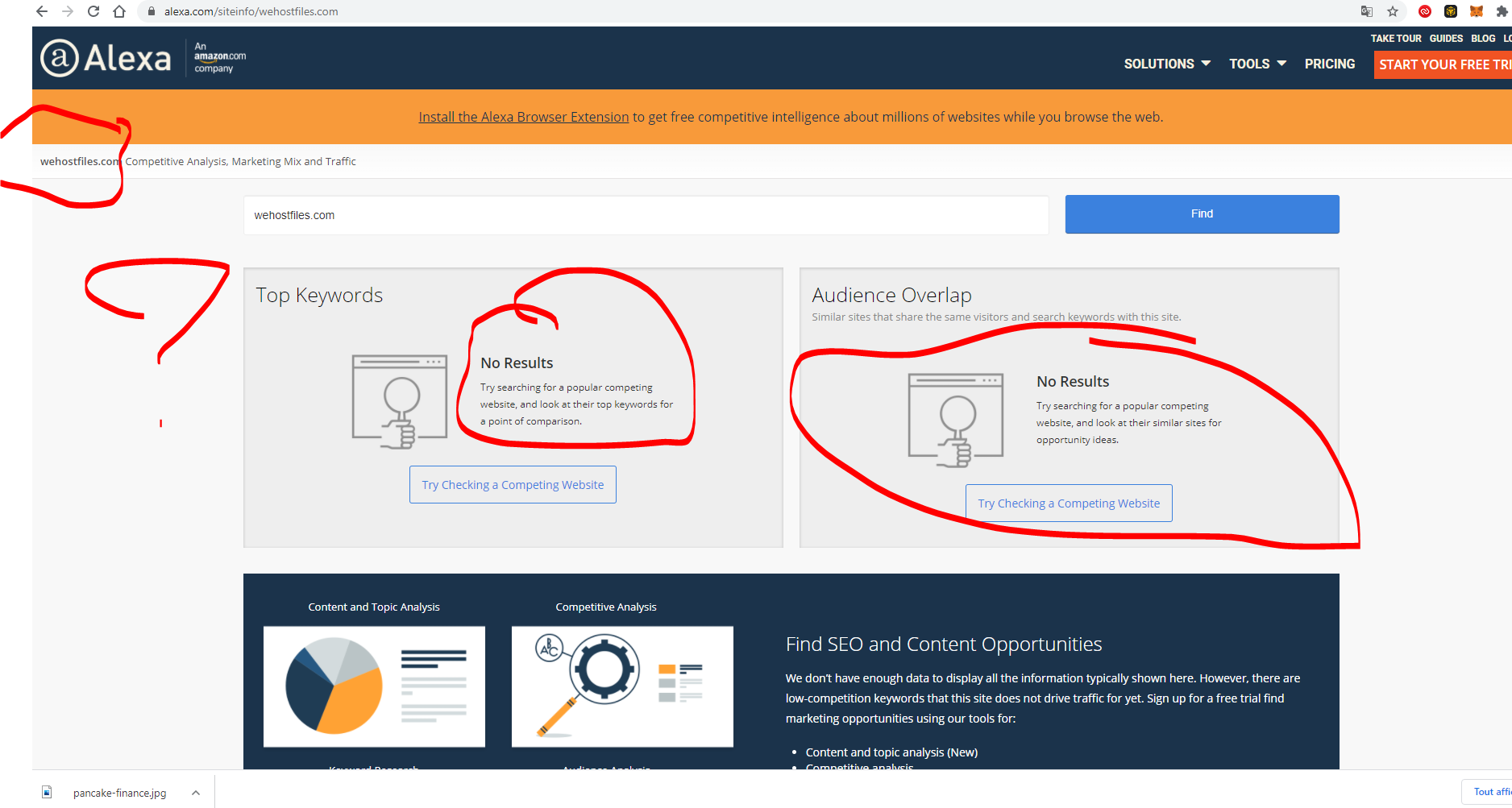Click Top Keywords magnifier illustration
Viewport: 1512px width, 808px height.
(400, 401)
